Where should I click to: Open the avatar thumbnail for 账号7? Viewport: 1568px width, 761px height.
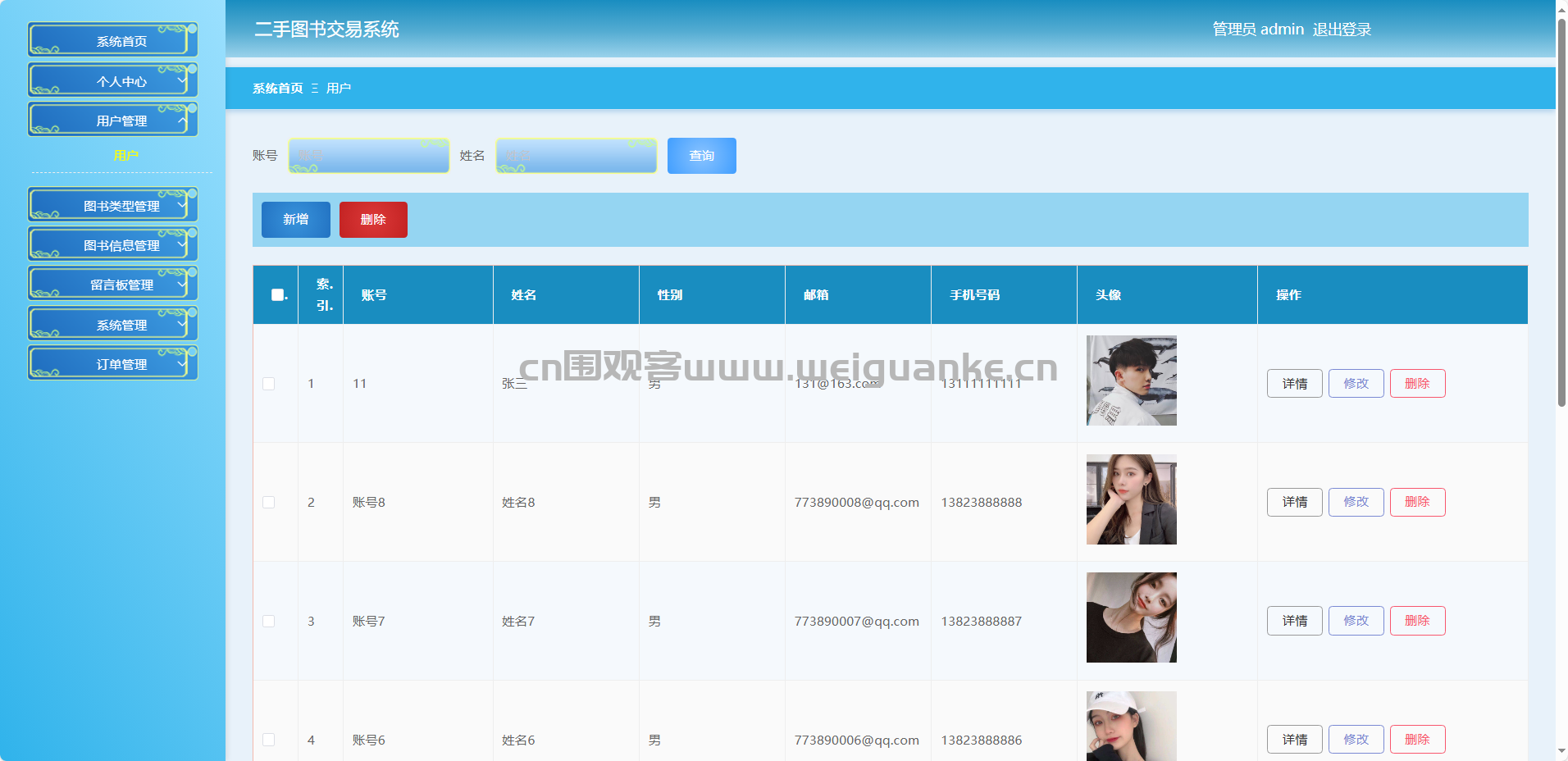pyautogui.click(x=1132, y=617)
